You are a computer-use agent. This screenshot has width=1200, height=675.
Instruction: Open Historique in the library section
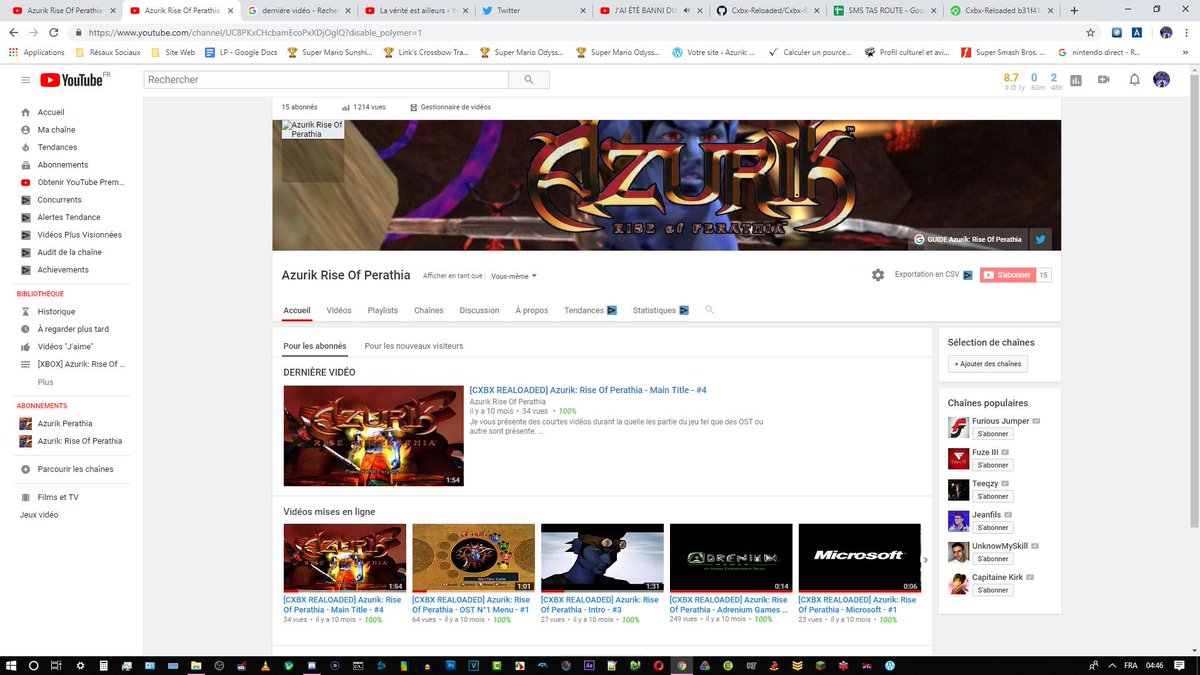(x=56, y=312)
